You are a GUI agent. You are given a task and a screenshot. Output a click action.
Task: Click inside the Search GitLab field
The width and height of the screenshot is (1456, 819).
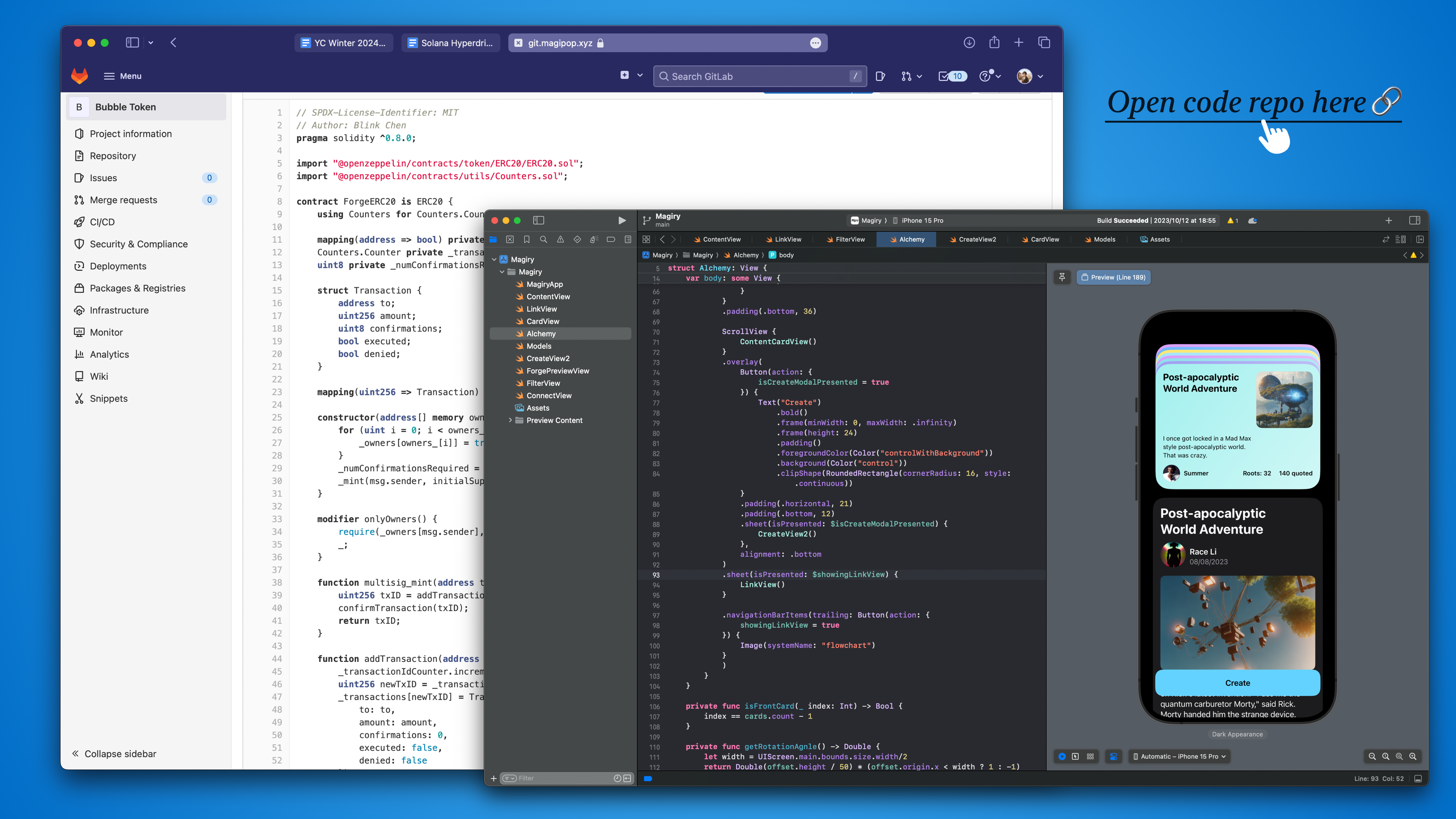[x=758, y=76]
